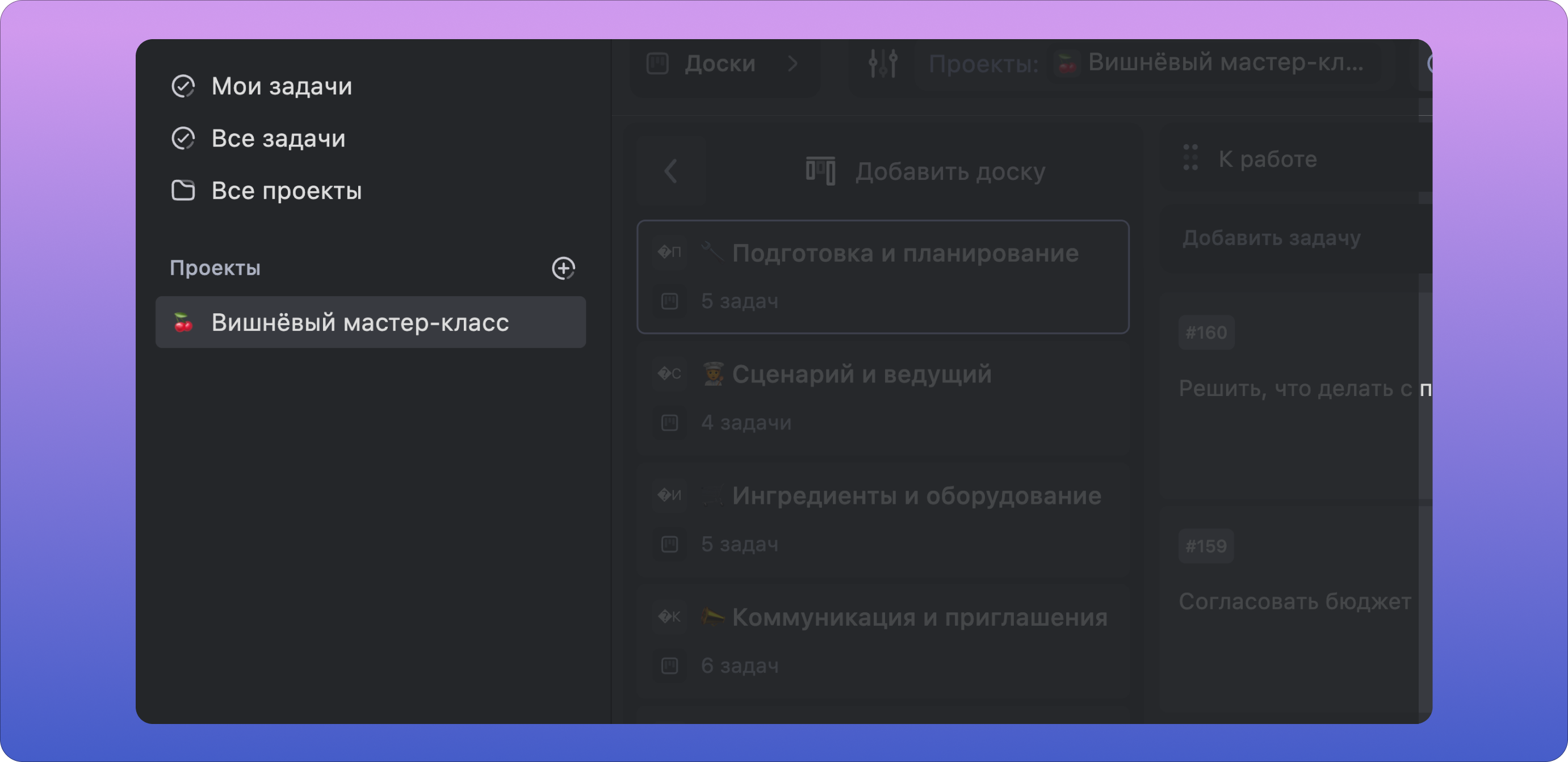Screen dimensions: 1568x762
Task: Click the board icon beside 4 задачи
Action: click(669, 423)
